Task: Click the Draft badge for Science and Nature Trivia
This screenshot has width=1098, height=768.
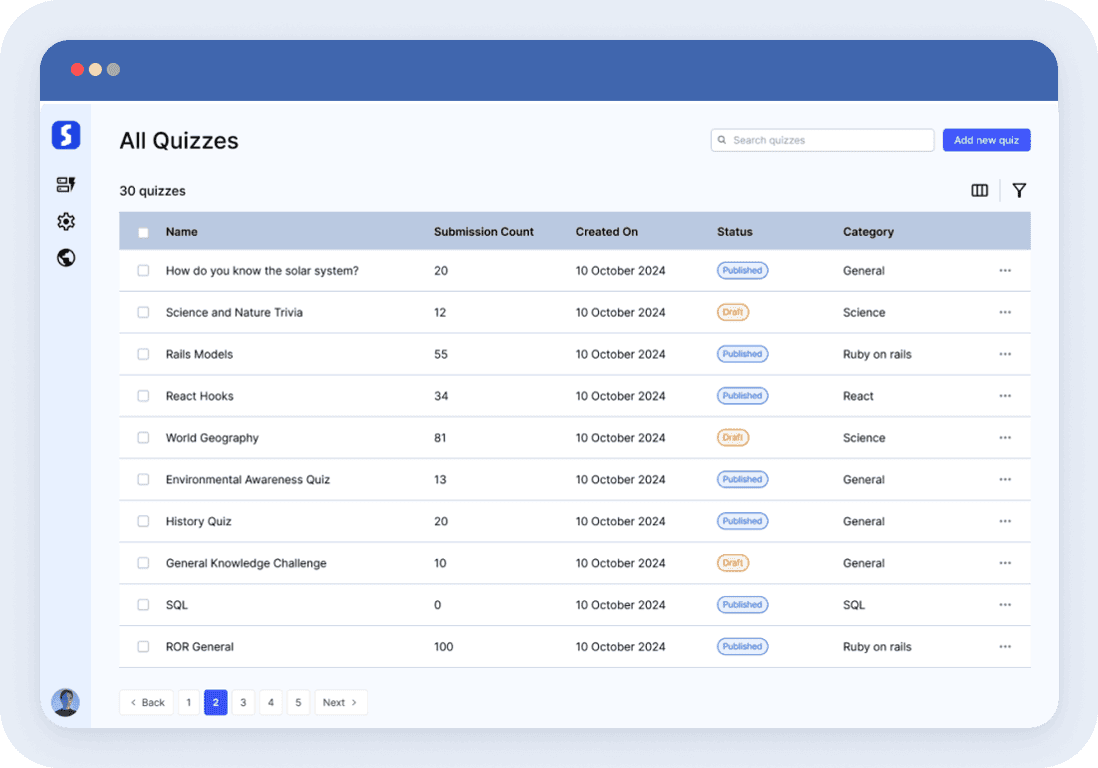Action: pos(733,312)
